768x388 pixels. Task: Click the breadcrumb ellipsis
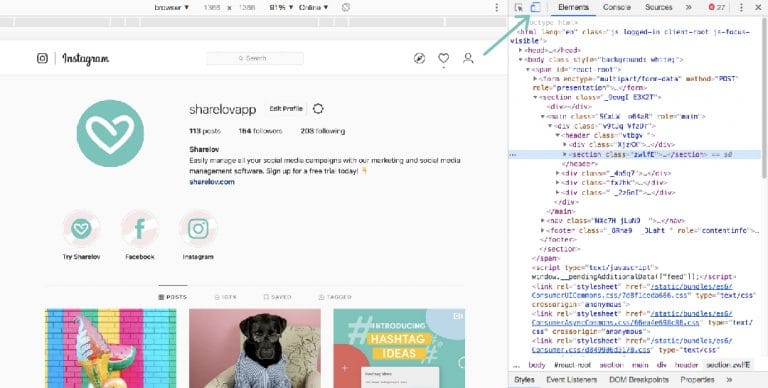516,365
